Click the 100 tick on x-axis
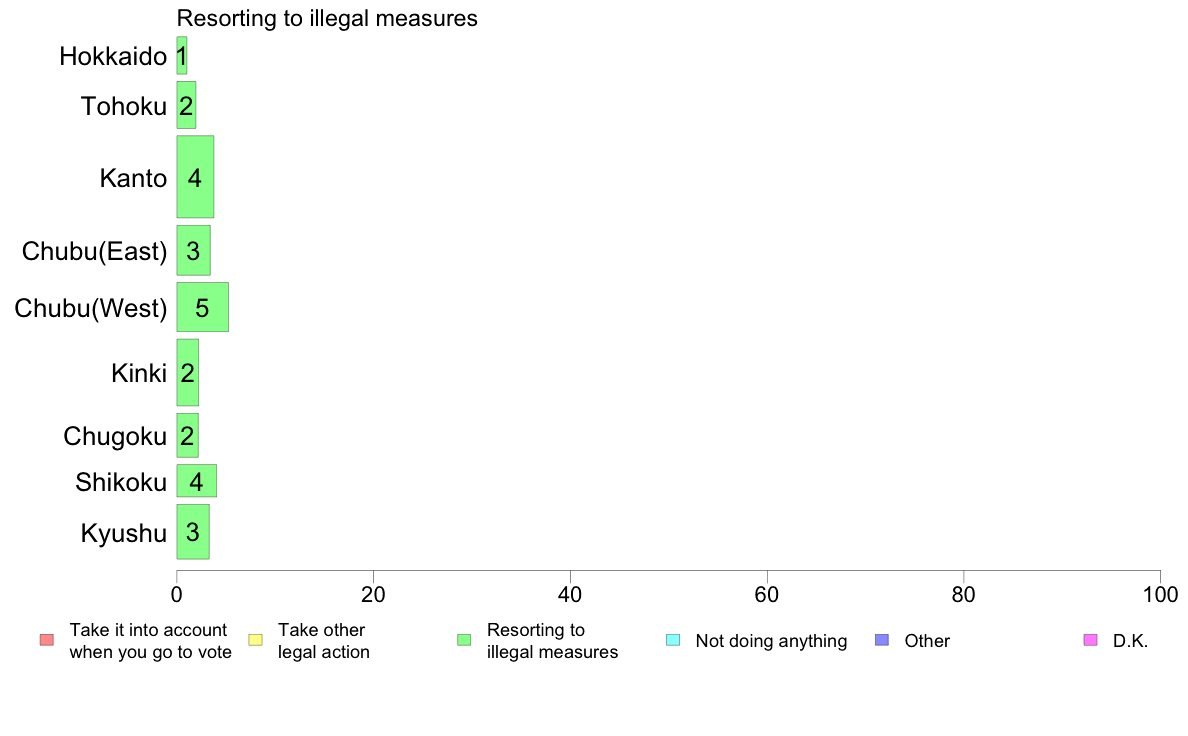 coord(1160,595)
